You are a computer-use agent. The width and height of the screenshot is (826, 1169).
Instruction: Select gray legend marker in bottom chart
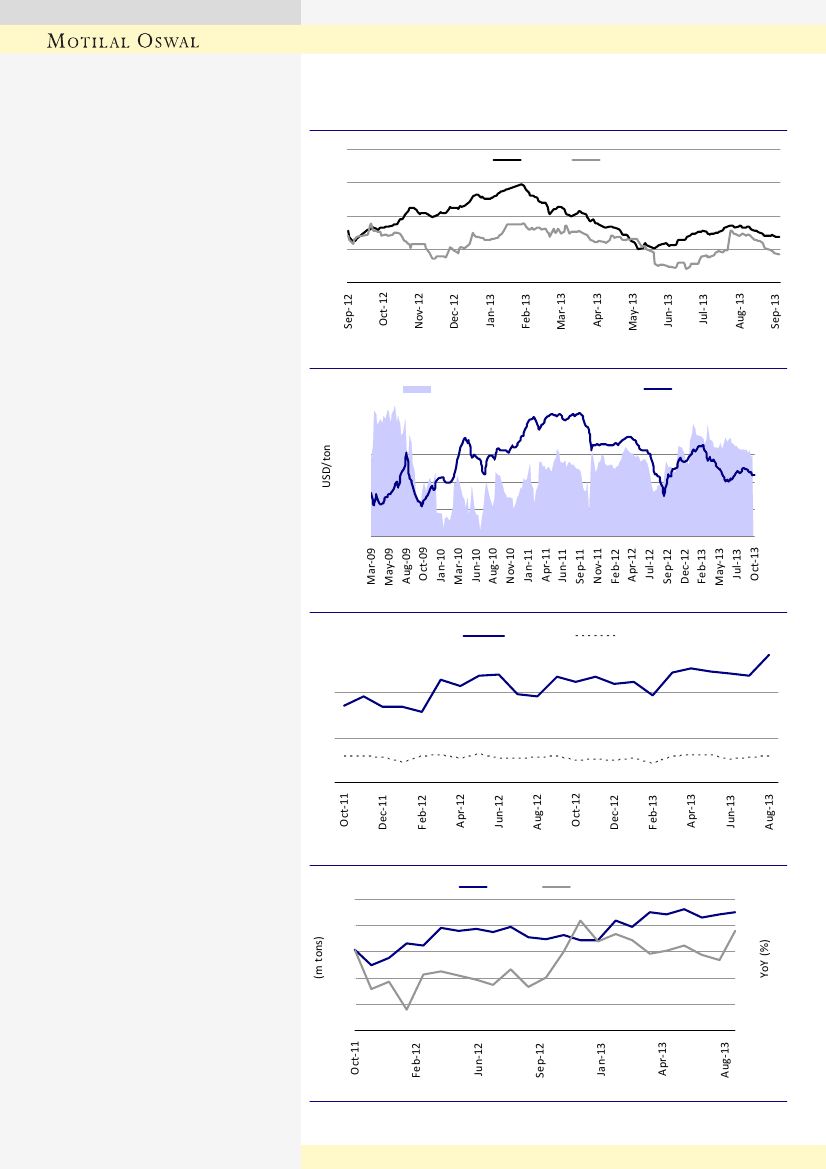pos(556,886)
